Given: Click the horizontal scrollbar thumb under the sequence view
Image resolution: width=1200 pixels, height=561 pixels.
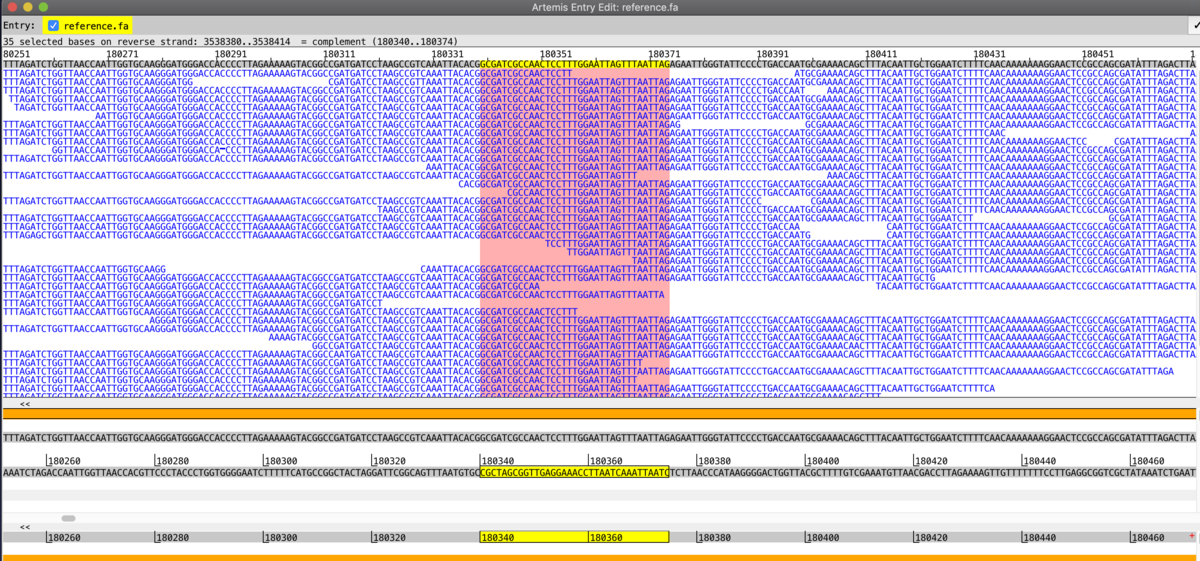Looking at the screenshot, I should (x=68, y=518).
